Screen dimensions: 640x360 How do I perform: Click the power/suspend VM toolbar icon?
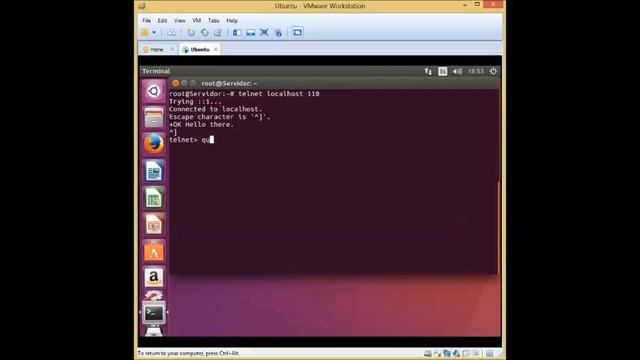pos(145,33)
